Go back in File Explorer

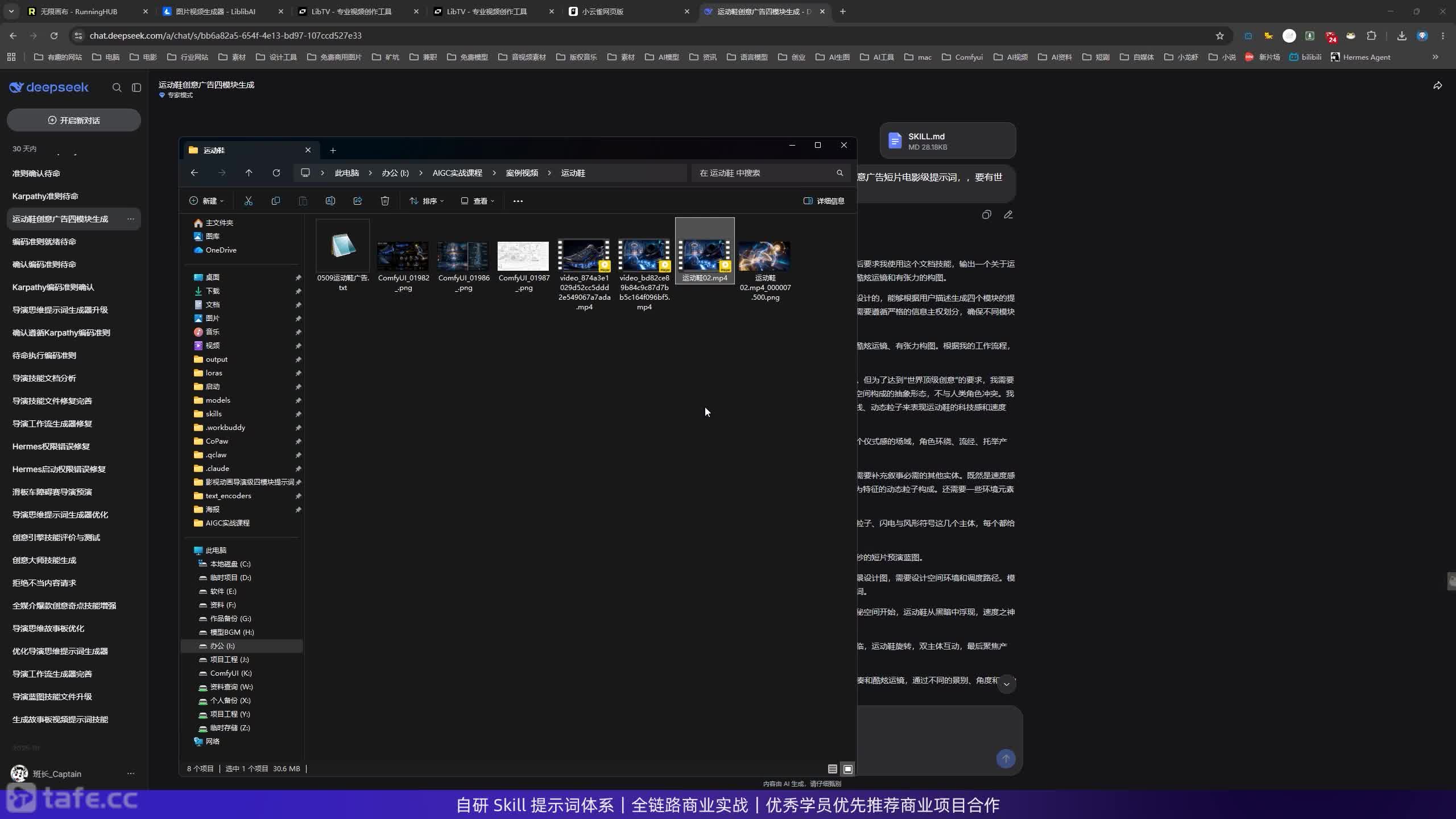[195, 173]
